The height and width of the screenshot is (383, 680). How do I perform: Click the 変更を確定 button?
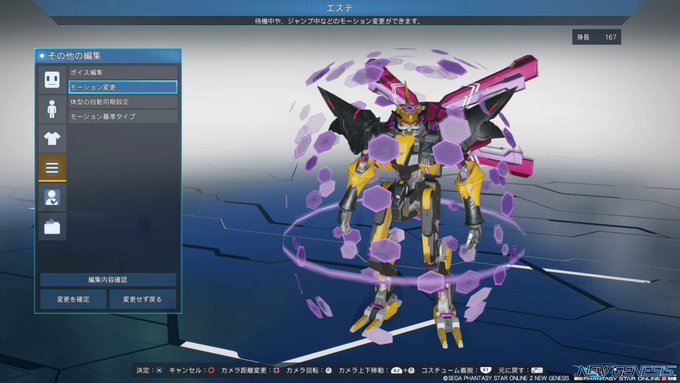pyautogui.click(x=73, y=299)
